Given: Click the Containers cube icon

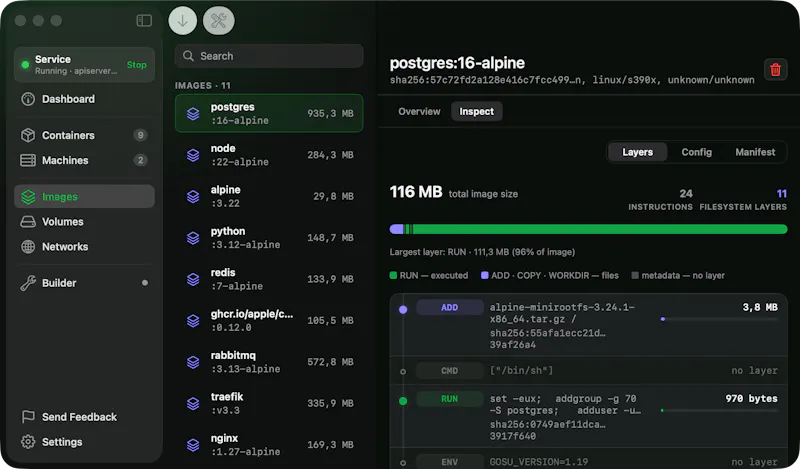Looking at the screenshot, I should click(28, 135).
